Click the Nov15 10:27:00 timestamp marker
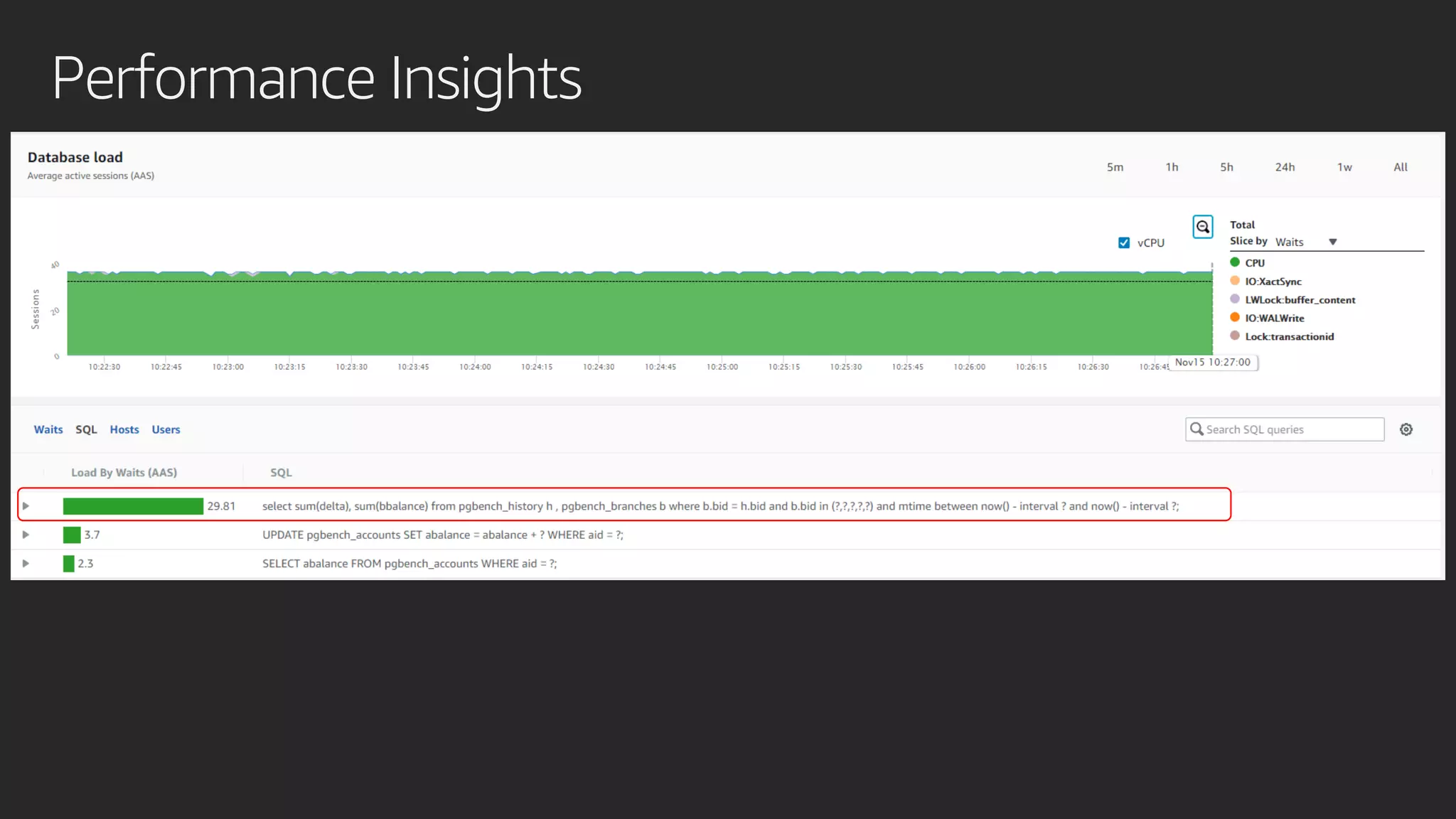Screen dimensions: 1456x819 click(1212, 363)
